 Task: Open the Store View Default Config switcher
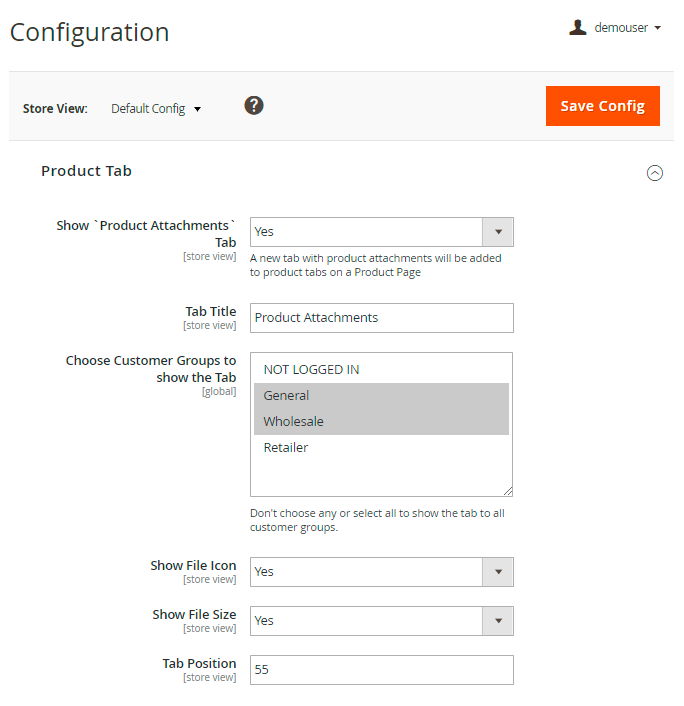[156, 109]
